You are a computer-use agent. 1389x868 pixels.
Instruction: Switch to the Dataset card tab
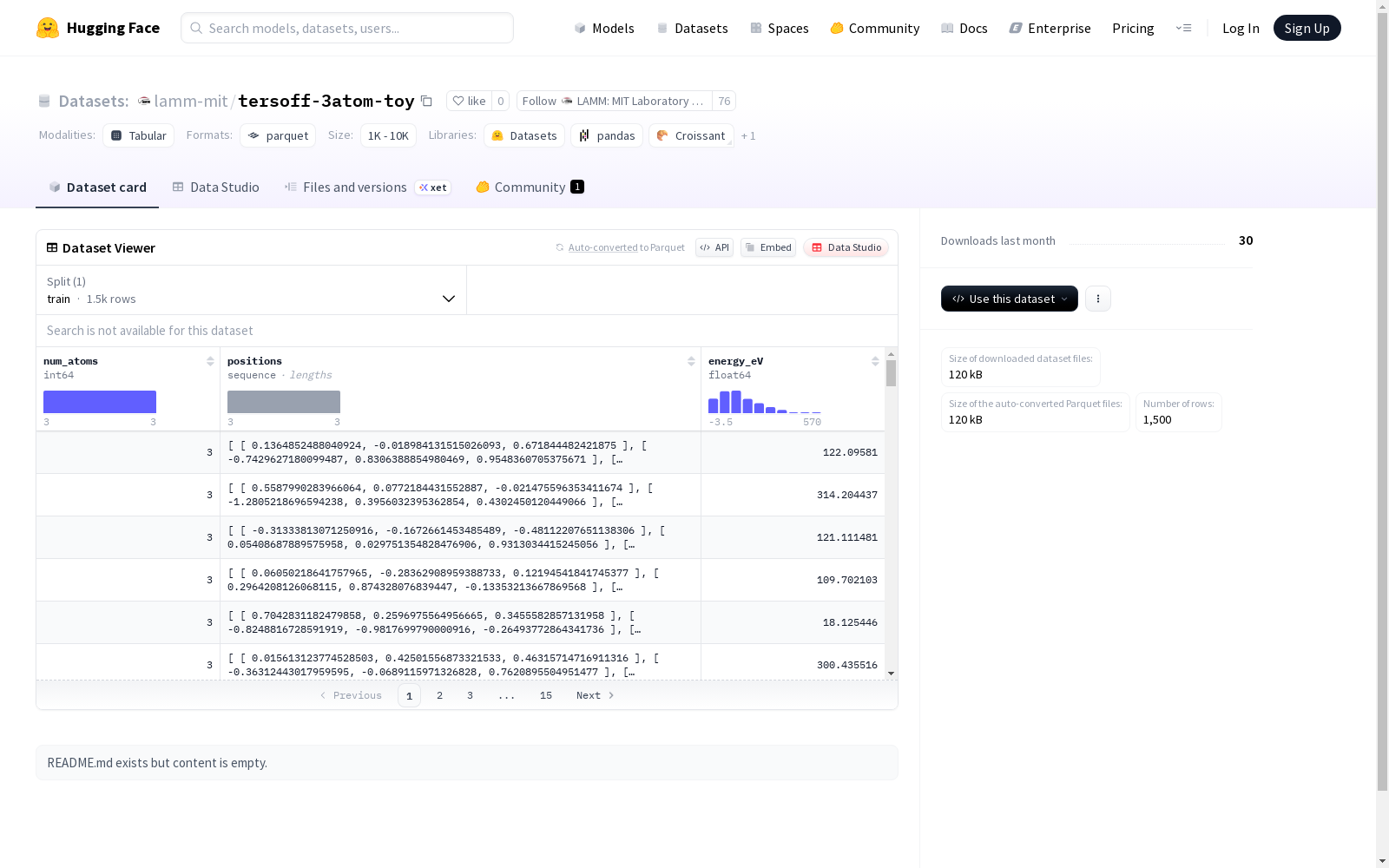click(x=97, y=187)
